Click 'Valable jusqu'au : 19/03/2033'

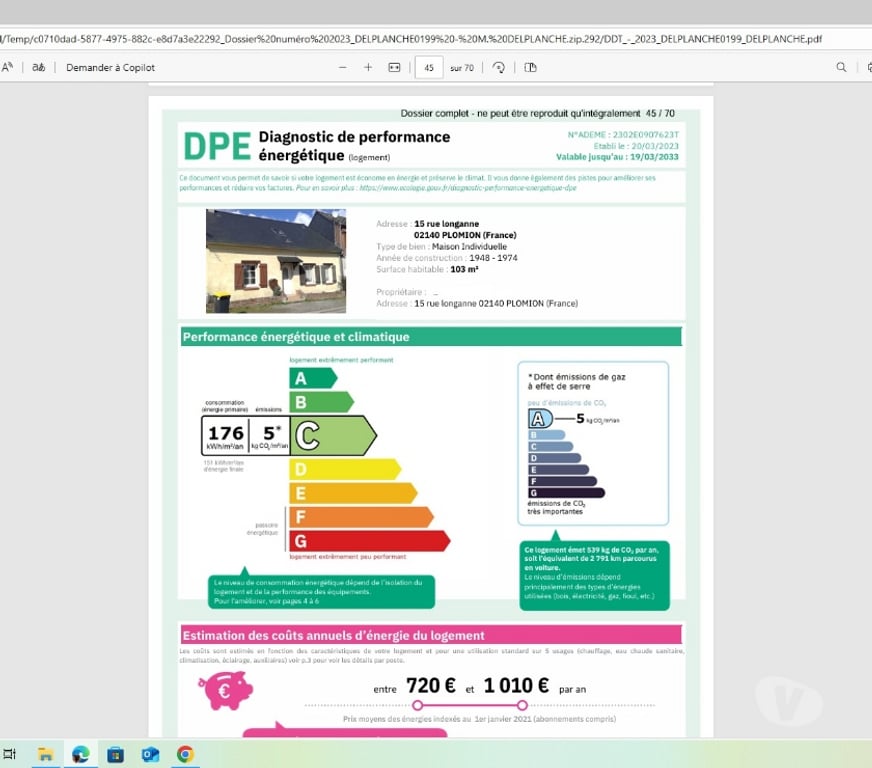(617, 157)
